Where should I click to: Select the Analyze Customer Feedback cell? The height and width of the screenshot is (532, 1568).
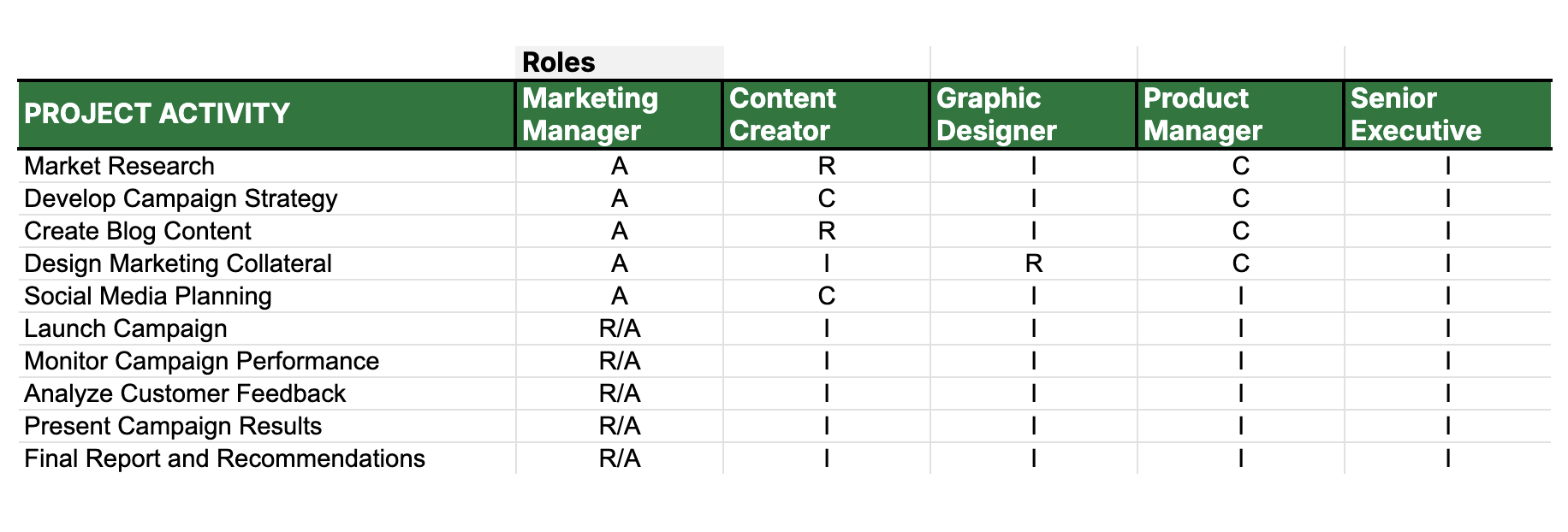[x=185, y=393]
